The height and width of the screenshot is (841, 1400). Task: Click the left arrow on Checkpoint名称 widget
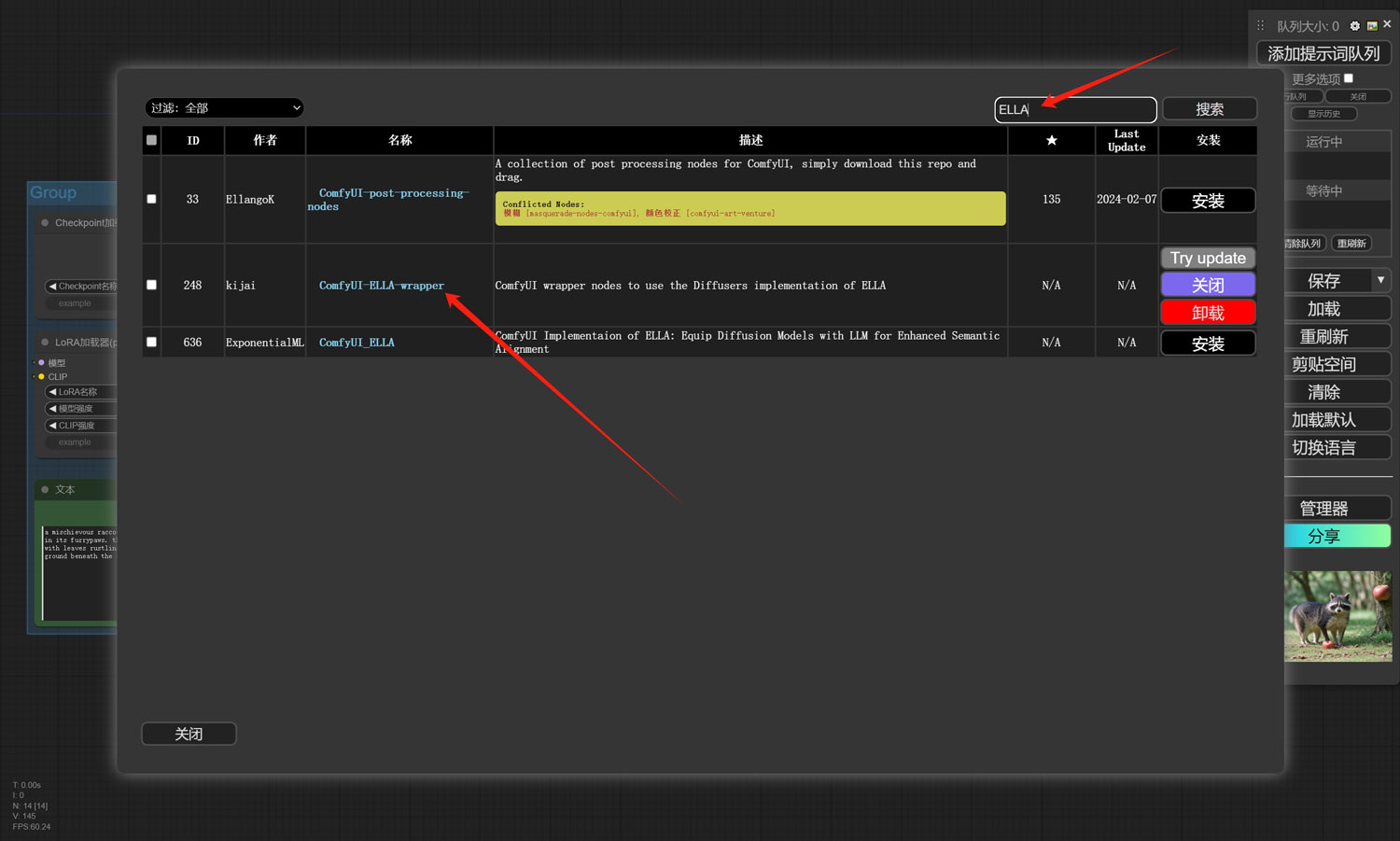pos(53,287)
